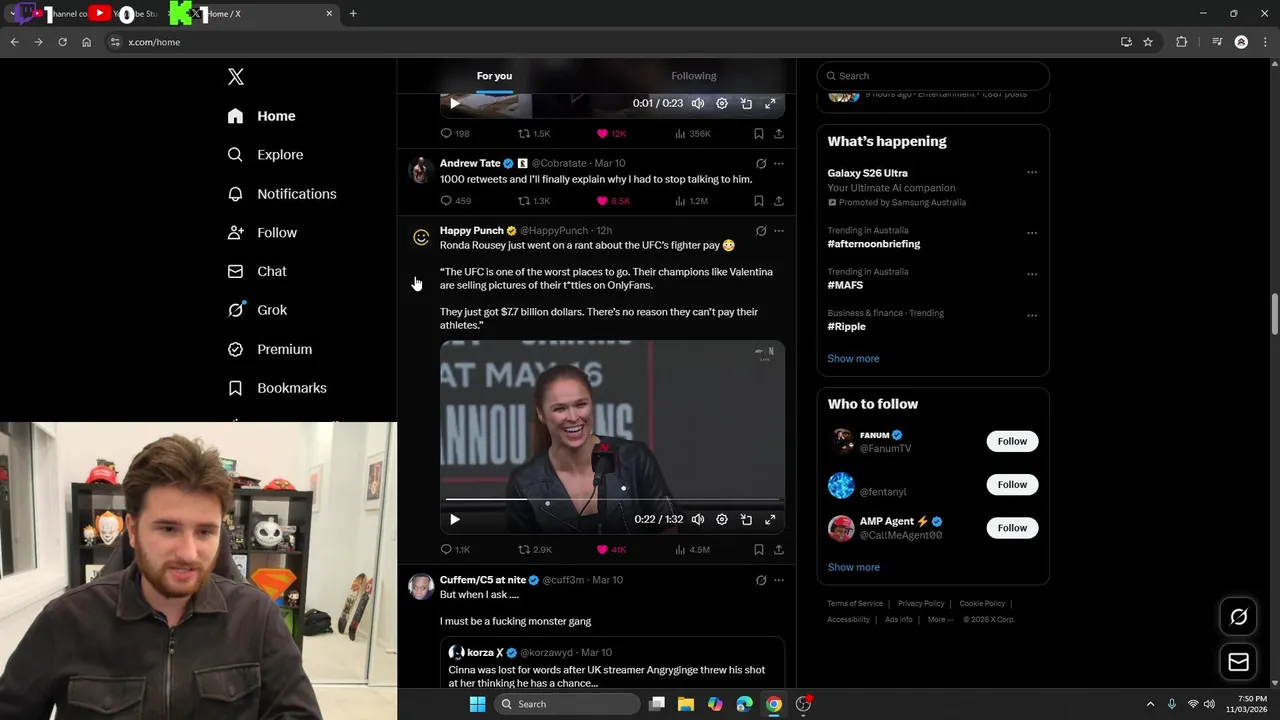The height and width of the screenshot is (720, 1280).
Task: Reply to Andrew Tate's post
Action: pyautogui.click(x=455, y=201)
